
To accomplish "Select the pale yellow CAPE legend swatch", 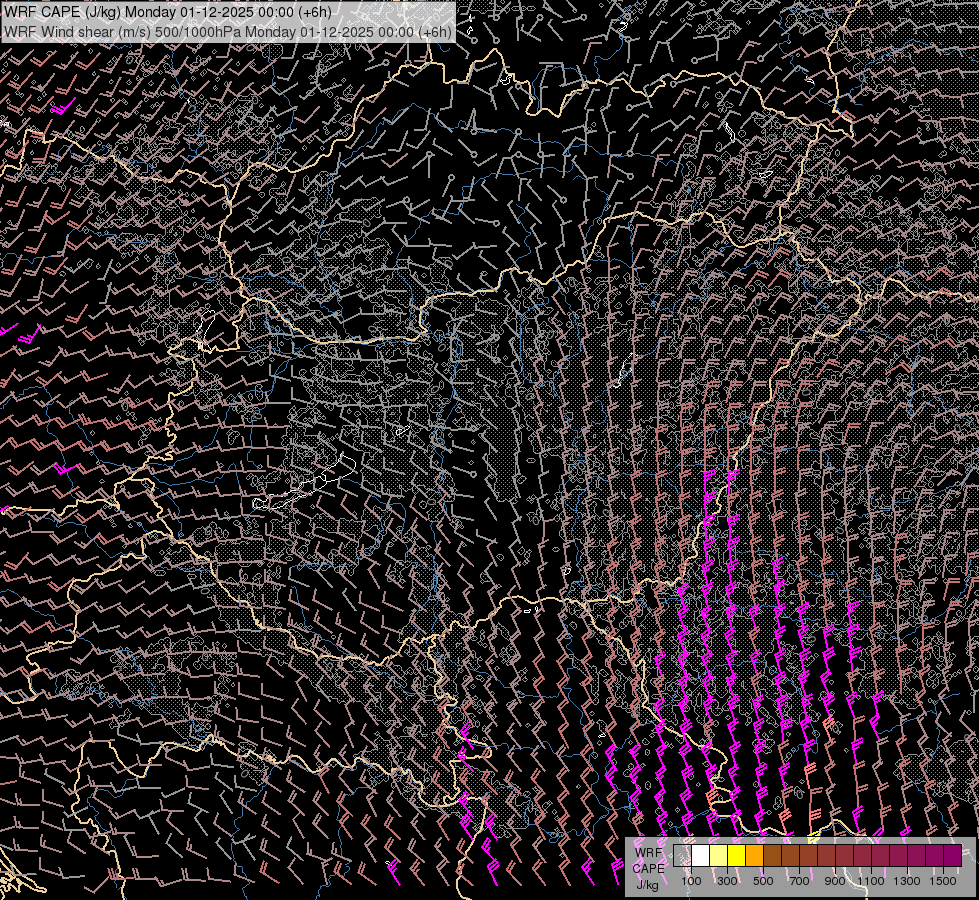I will [718, 855].
